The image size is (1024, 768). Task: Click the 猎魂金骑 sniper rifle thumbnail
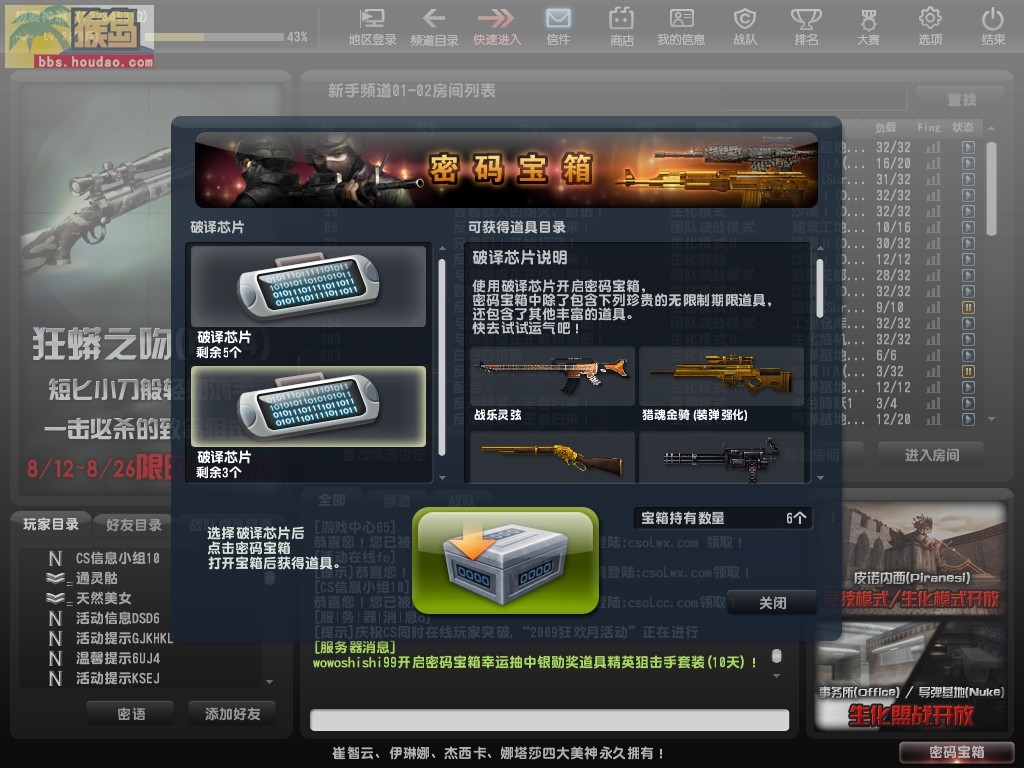pos(721,376)
